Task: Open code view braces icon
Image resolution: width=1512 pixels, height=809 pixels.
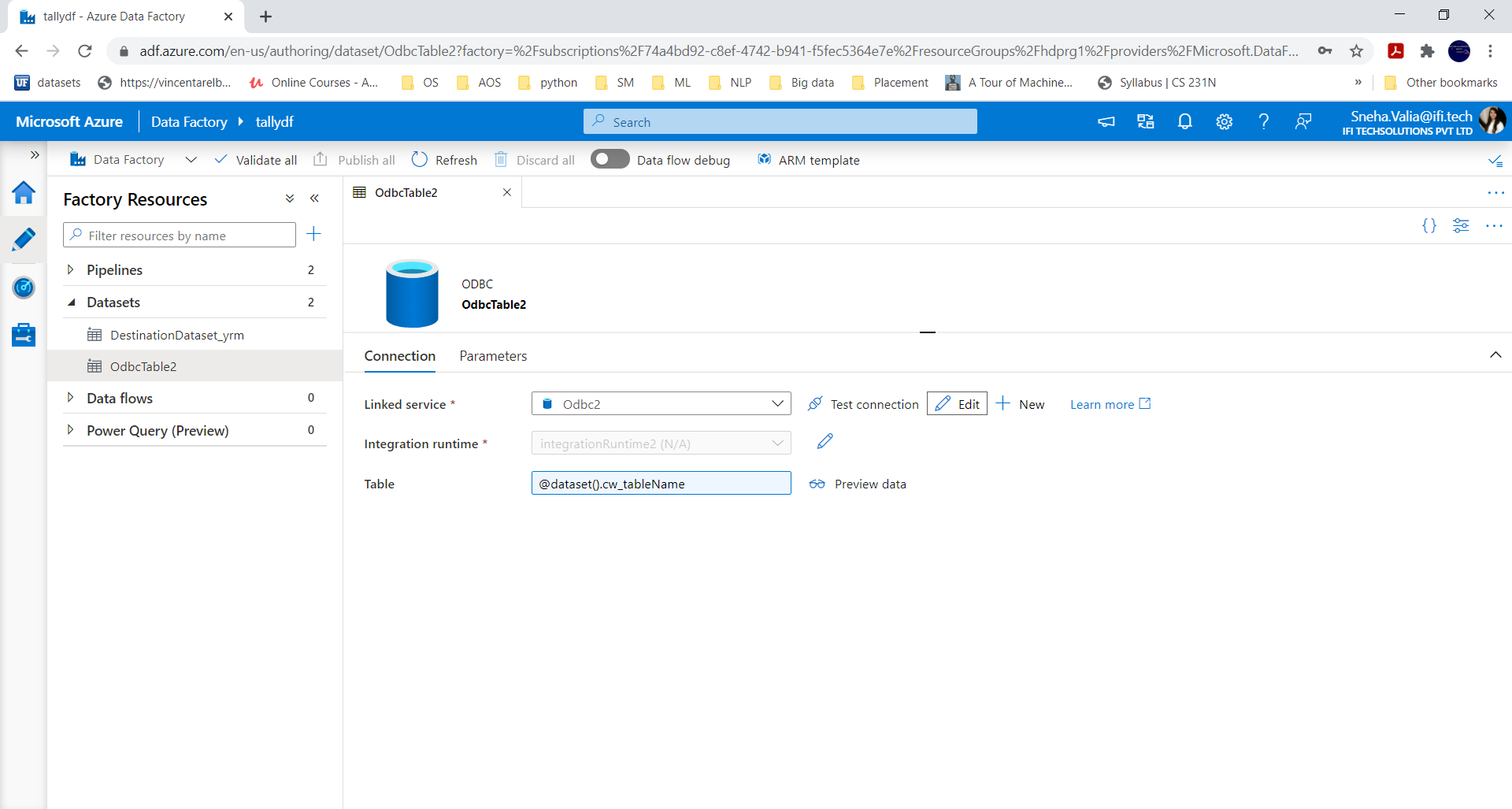Action: point(1429,226)
